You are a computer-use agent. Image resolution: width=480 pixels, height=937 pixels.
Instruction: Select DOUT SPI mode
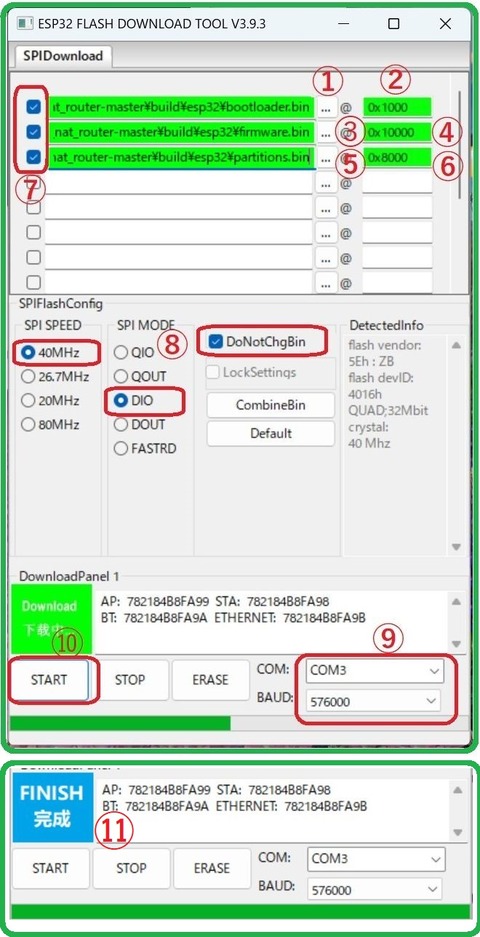[x=139, y=424]
